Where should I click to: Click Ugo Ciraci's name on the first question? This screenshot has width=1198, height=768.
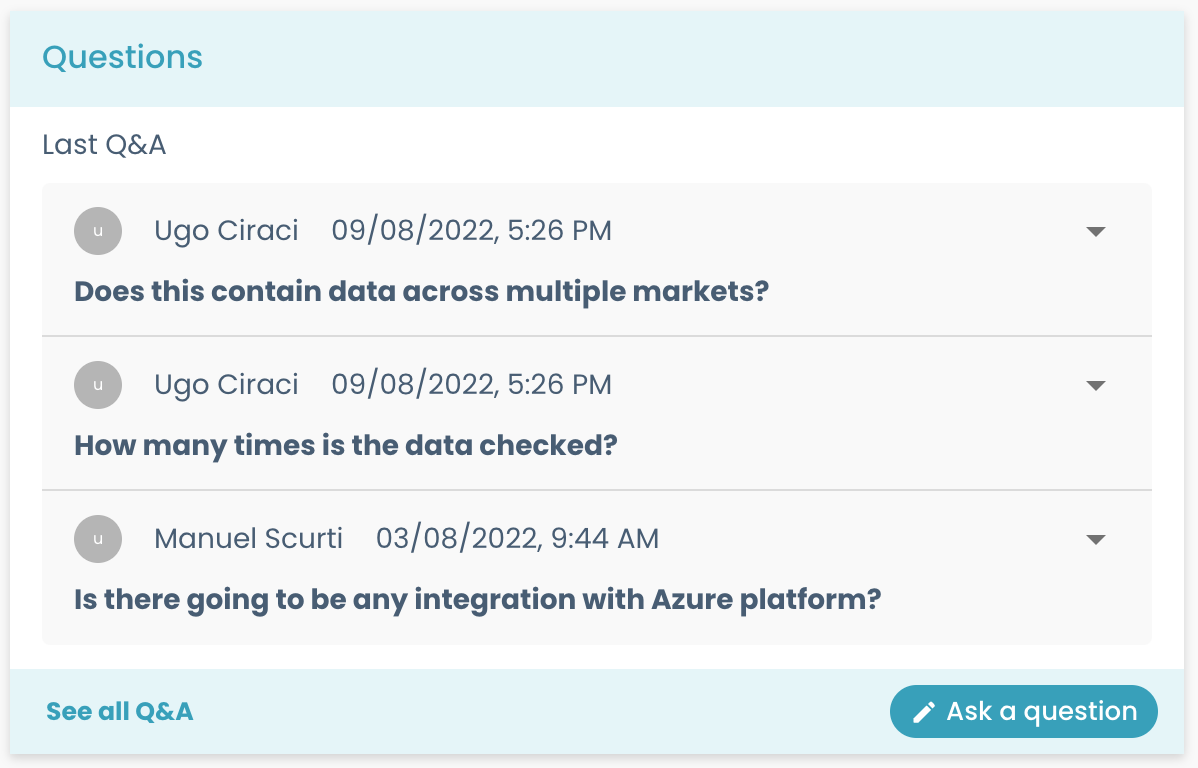[226, 230]
